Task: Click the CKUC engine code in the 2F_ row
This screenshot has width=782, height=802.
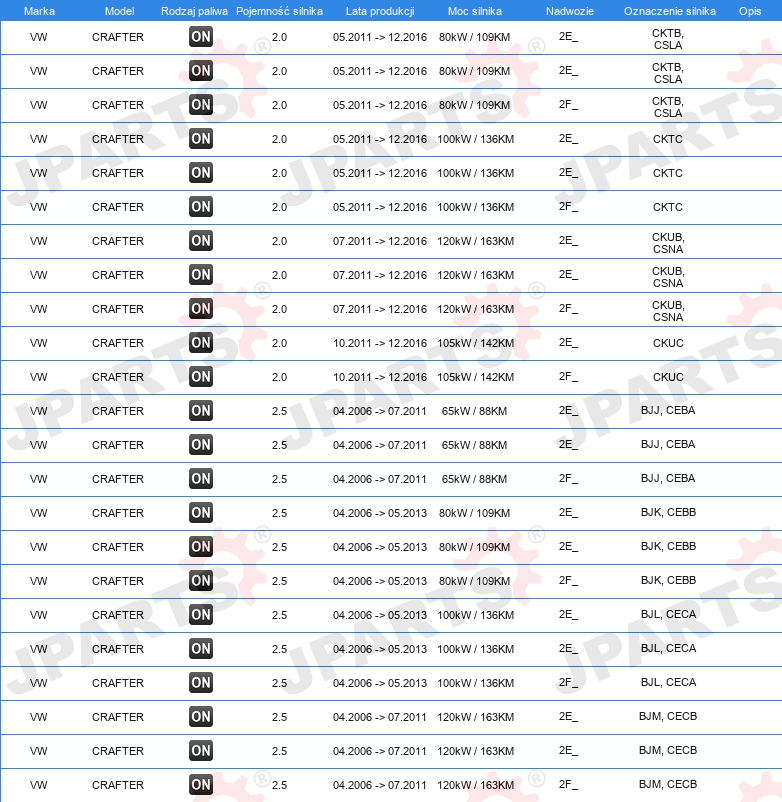Action: (x=668, y=377)
